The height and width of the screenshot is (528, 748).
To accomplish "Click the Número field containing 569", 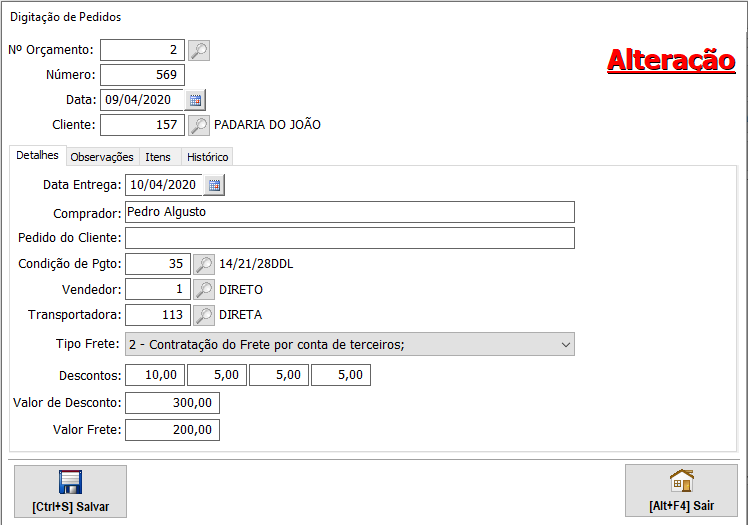I will (x=142, y=75).
